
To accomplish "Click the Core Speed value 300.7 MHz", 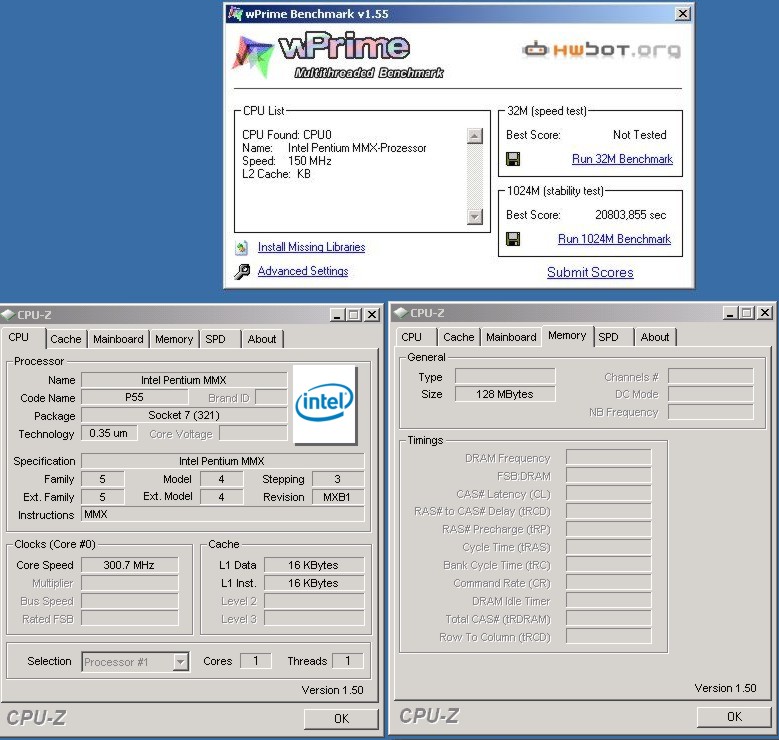I will [129, 565].
